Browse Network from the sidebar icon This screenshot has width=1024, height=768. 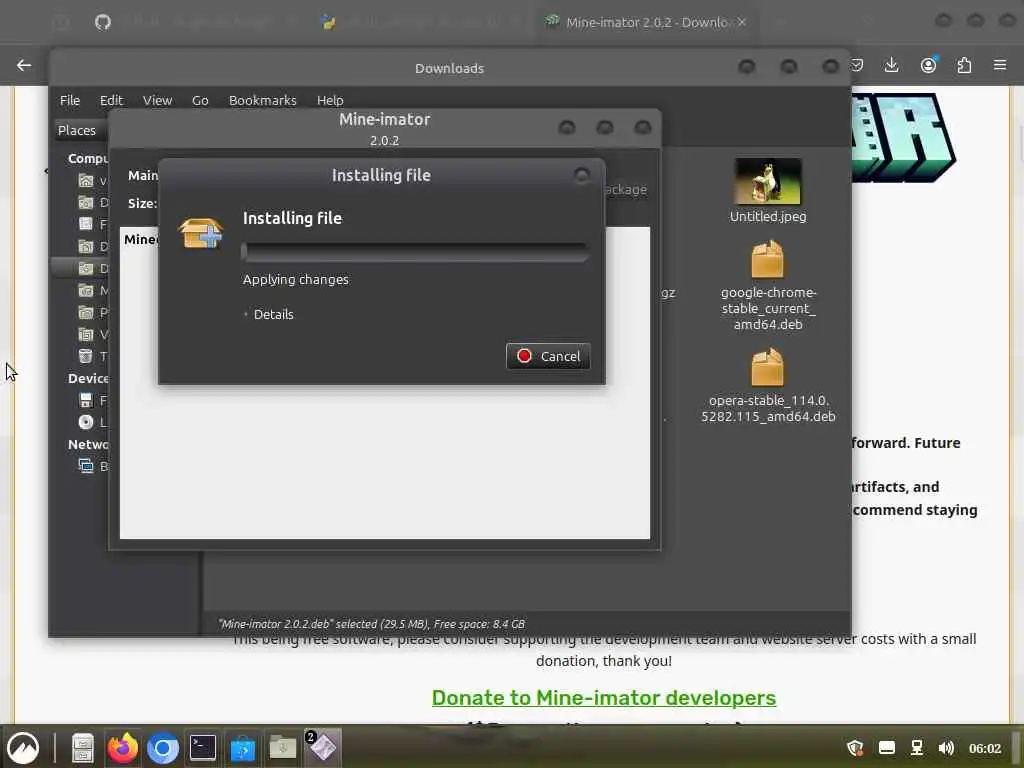(86, 466)
